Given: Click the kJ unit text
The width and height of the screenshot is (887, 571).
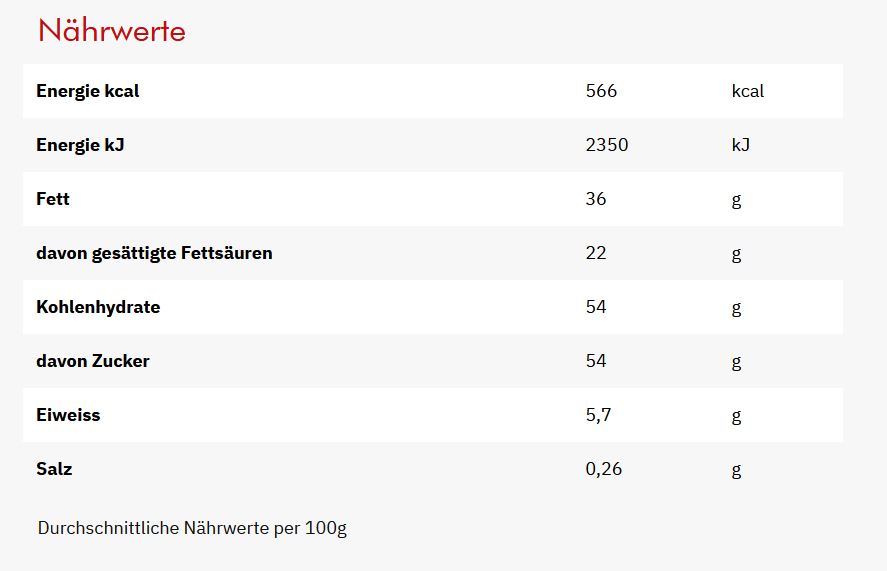Looking at the screenshot, I should [x=741, y=145].
